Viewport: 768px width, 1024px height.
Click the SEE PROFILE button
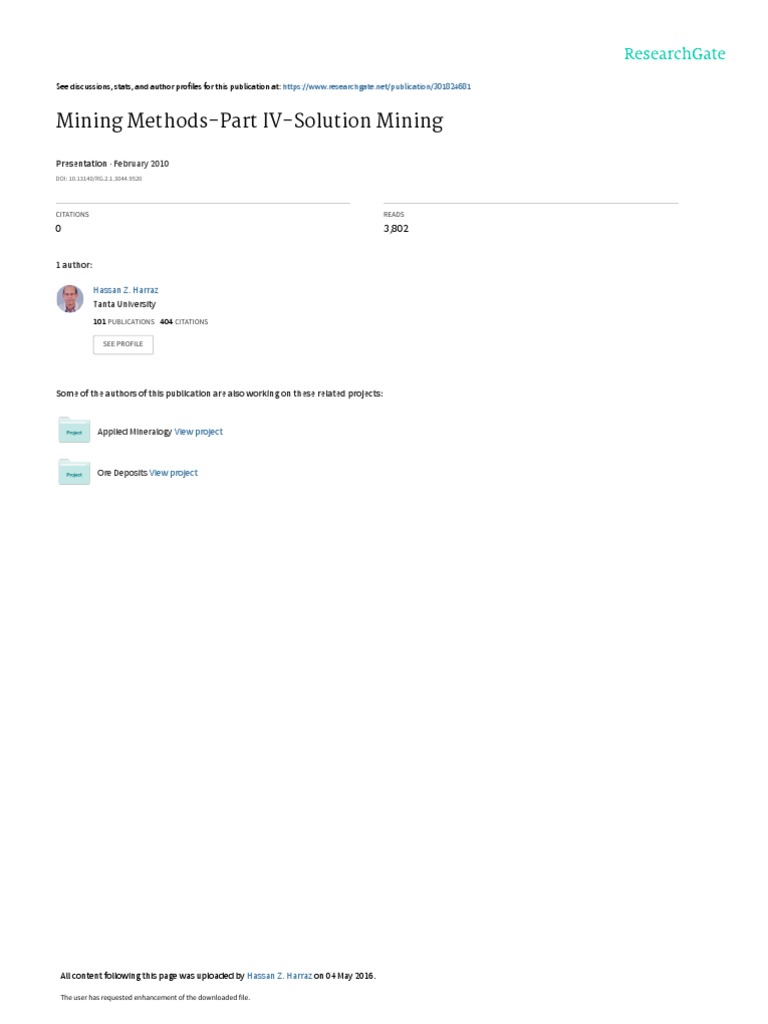pos(123,344)
